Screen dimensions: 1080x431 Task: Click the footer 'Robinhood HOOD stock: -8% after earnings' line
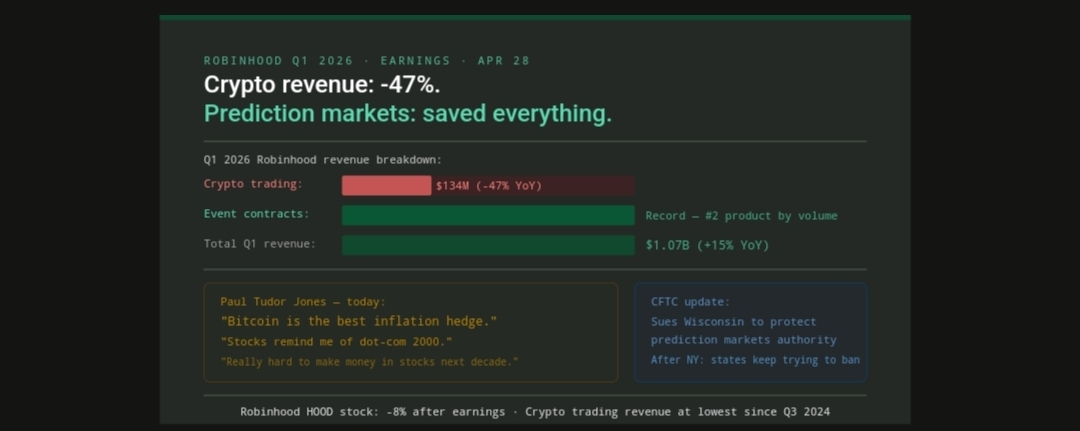click(x=535, y=412)
